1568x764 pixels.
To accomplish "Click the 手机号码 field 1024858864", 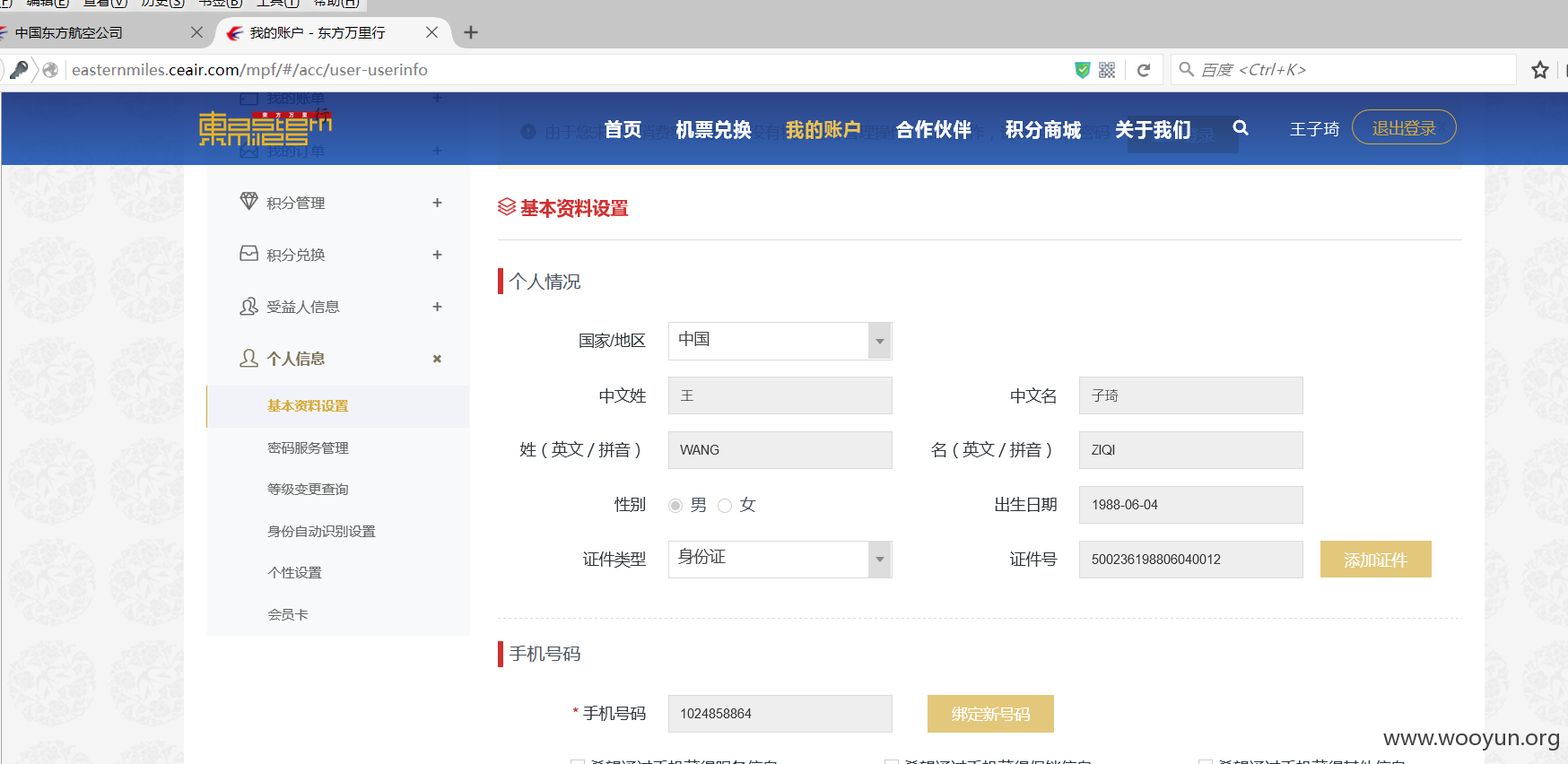I will 780,714.
